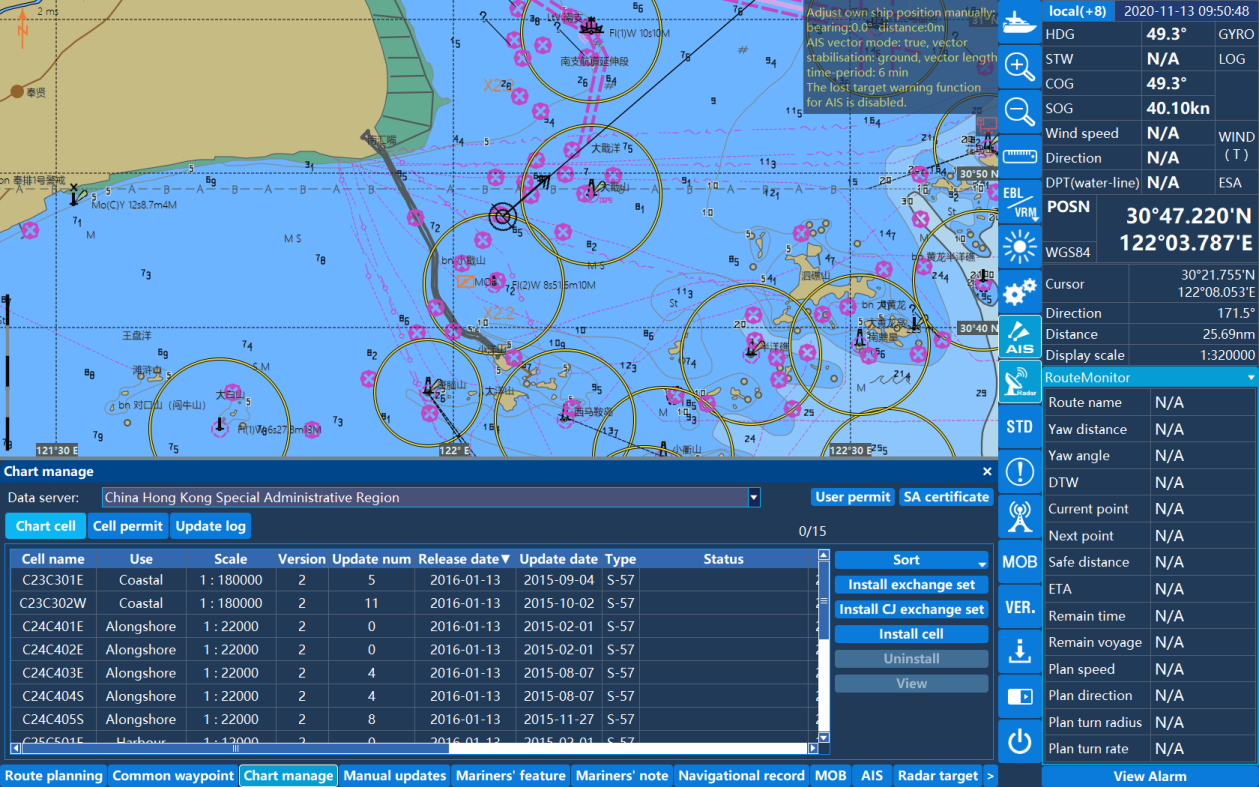The image size is (1259, 787).
Task: Select cell row C24C403E
Action: [412, 673]
